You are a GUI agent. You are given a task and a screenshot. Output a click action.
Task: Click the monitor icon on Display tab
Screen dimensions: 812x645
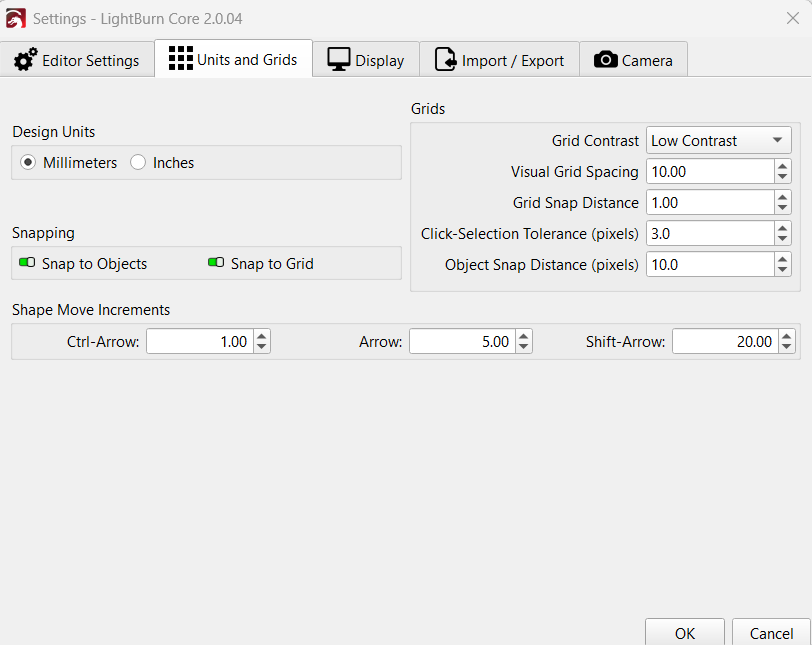339,60
